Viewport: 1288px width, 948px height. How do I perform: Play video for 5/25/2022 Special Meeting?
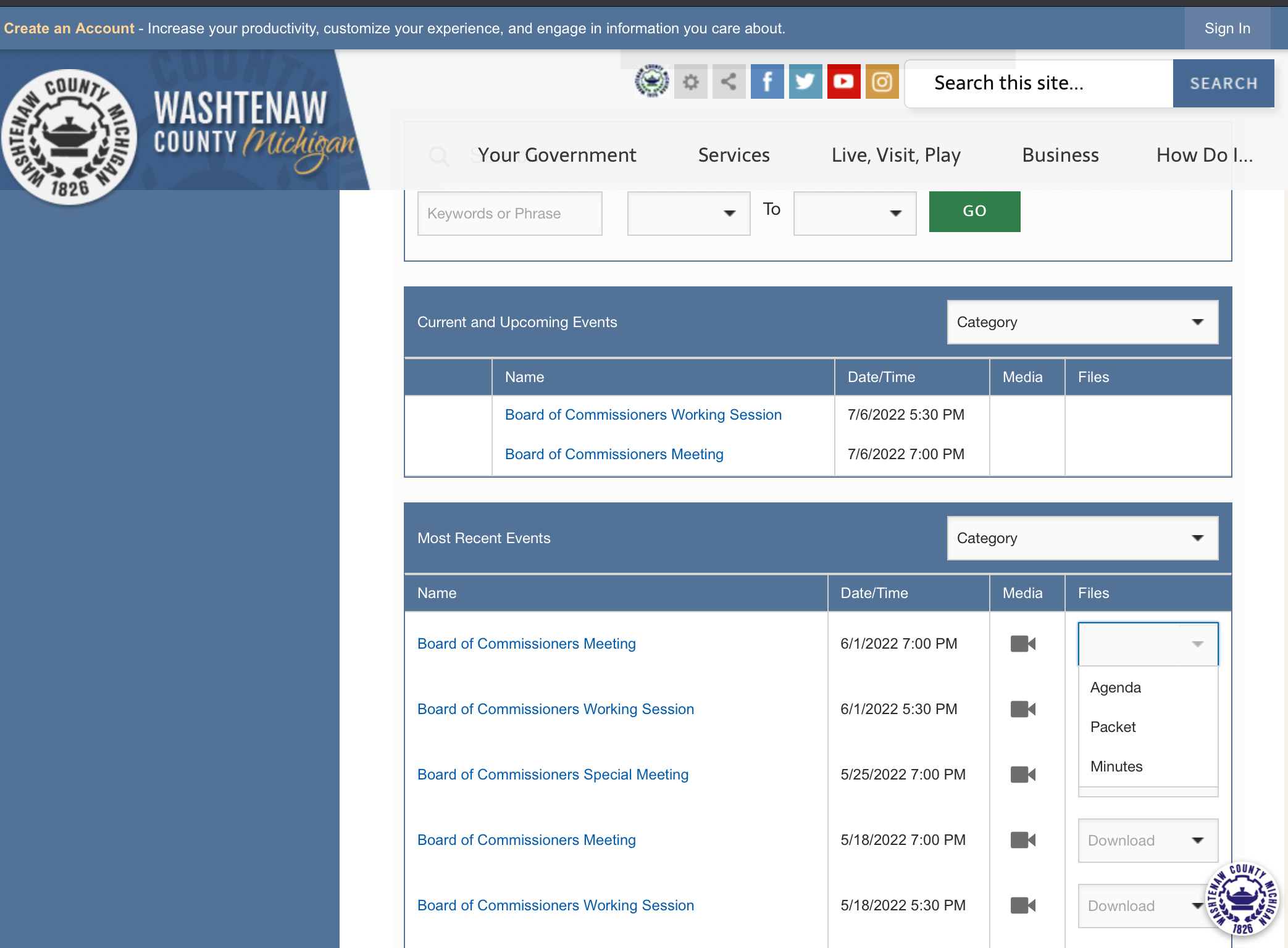click(1022, 775)
